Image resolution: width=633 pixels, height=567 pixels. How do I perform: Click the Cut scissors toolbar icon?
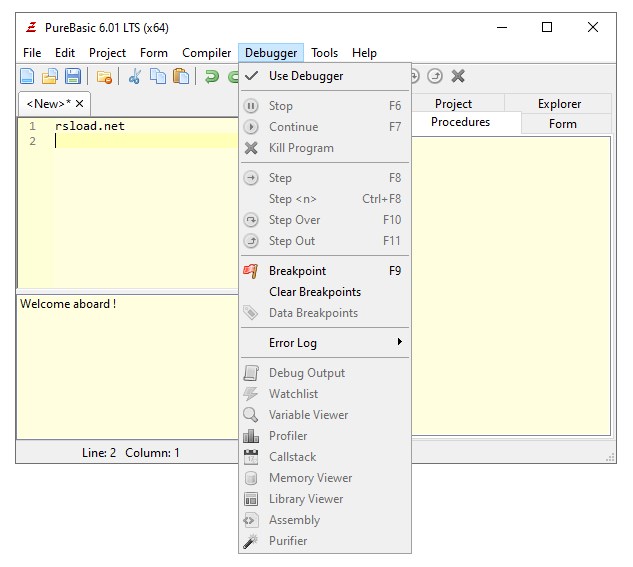(x=134, y=76)
